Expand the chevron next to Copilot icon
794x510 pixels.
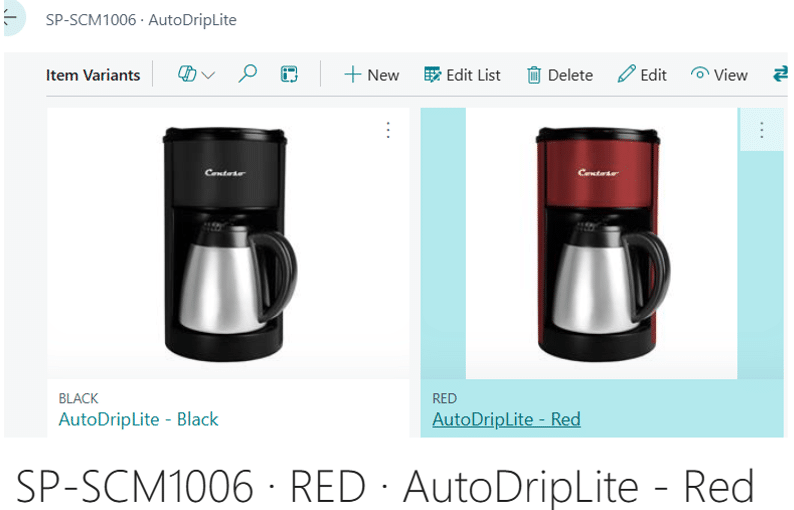coord(208,75)
